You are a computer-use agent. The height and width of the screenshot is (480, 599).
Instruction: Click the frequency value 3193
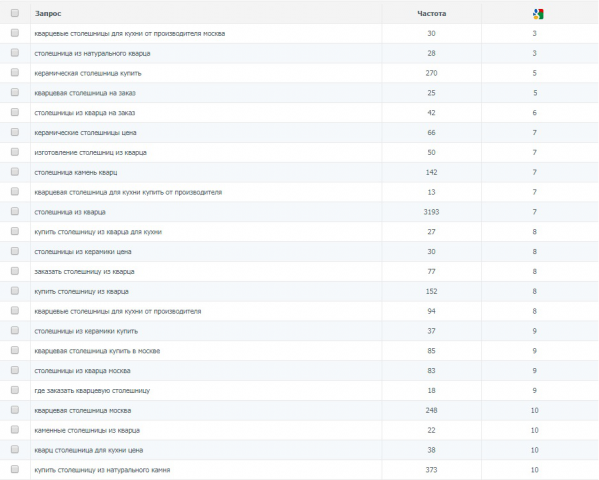coord(431,212)
